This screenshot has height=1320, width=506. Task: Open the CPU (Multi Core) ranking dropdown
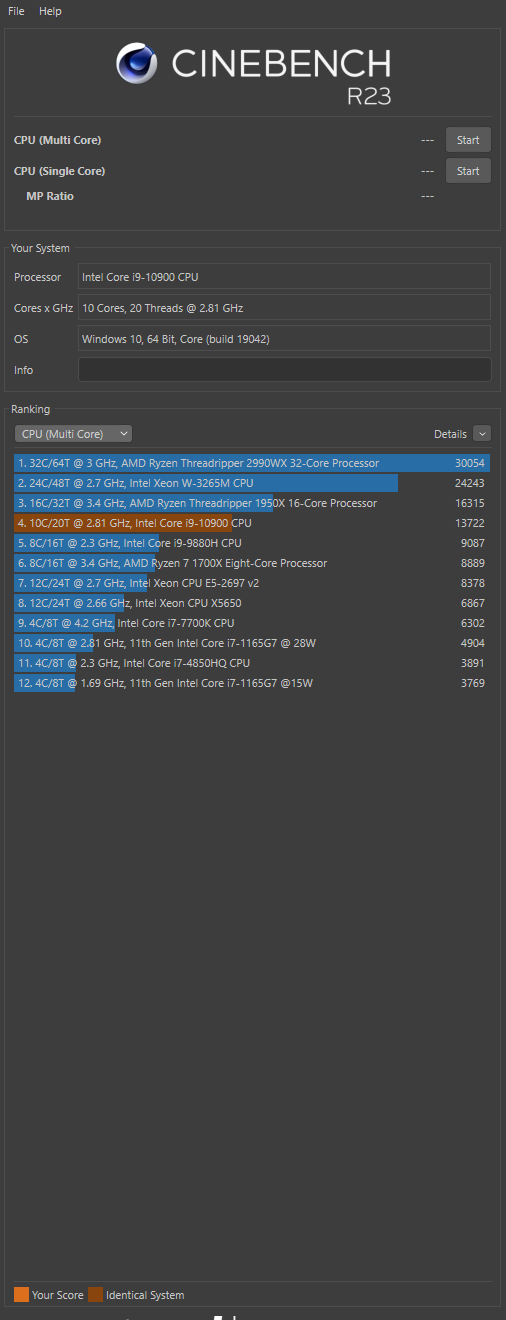[73, 434]
